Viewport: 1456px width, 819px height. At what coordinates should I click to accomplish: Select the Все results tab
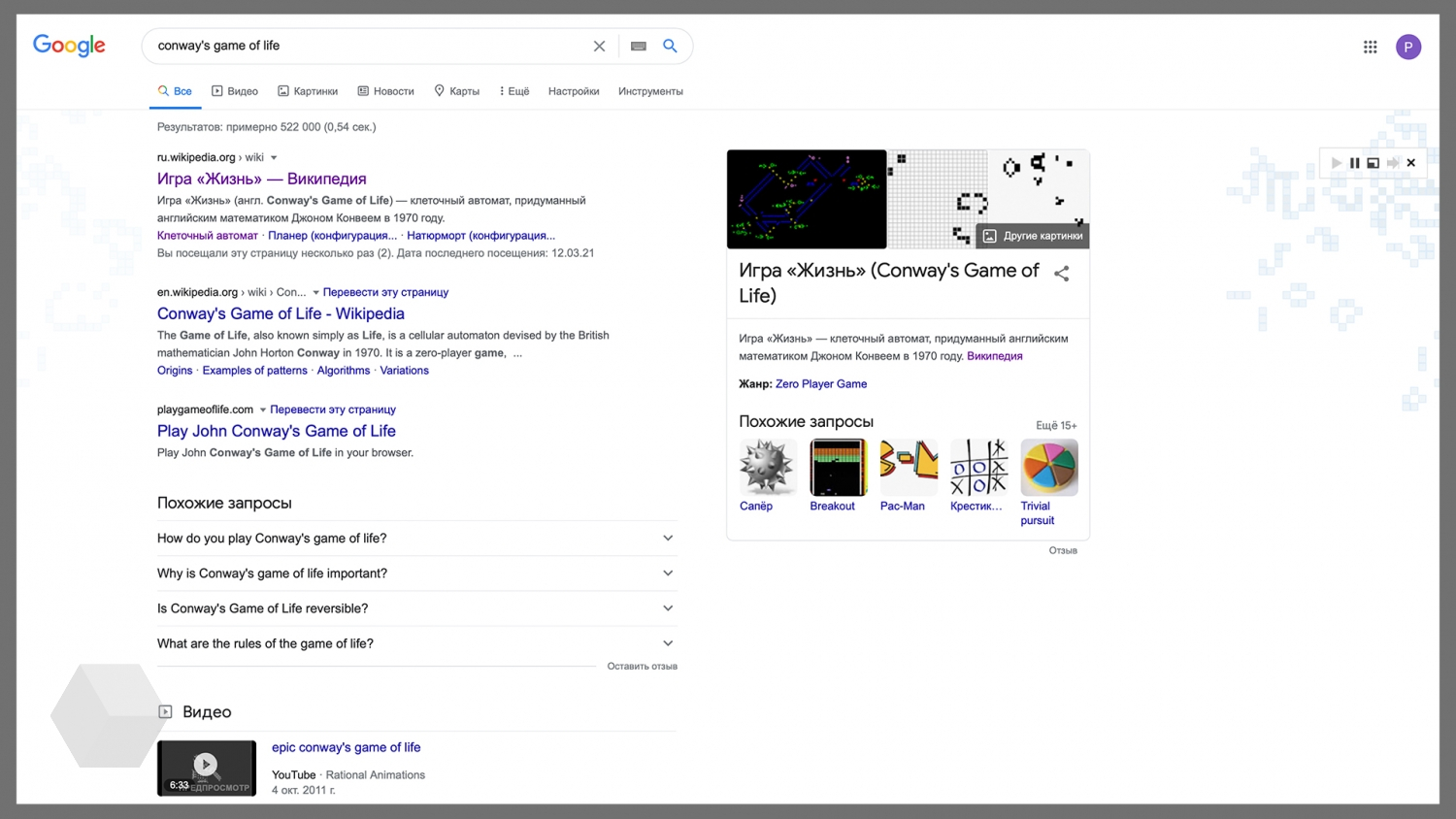pyautogui.click(x=175, y=91)
